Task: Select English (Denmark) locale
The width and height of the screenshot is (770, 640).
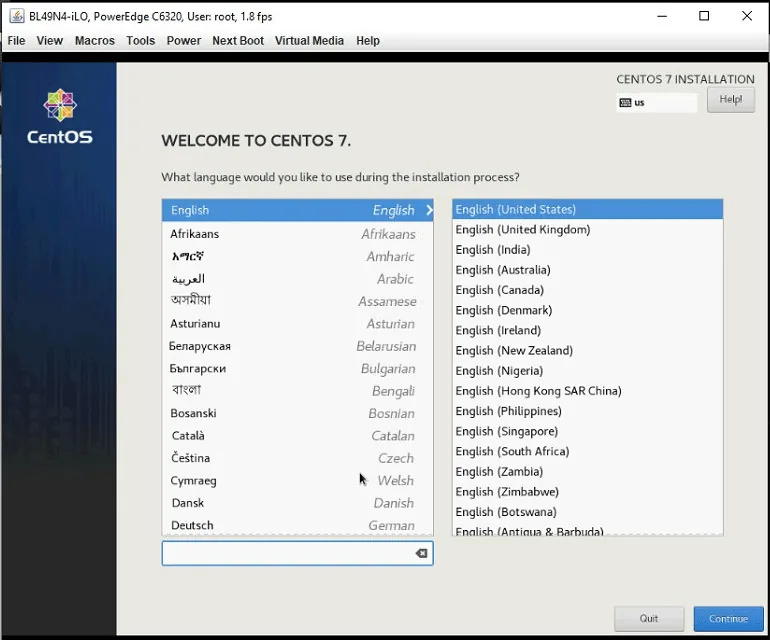Action: coord(587,310)
